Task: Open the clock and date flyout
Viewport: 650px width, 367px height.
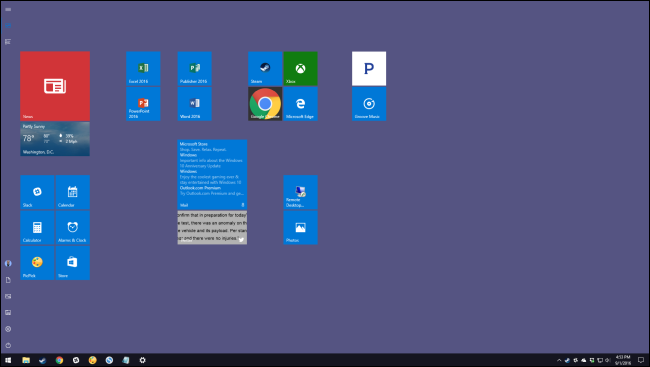Action: tap(623, 360)
